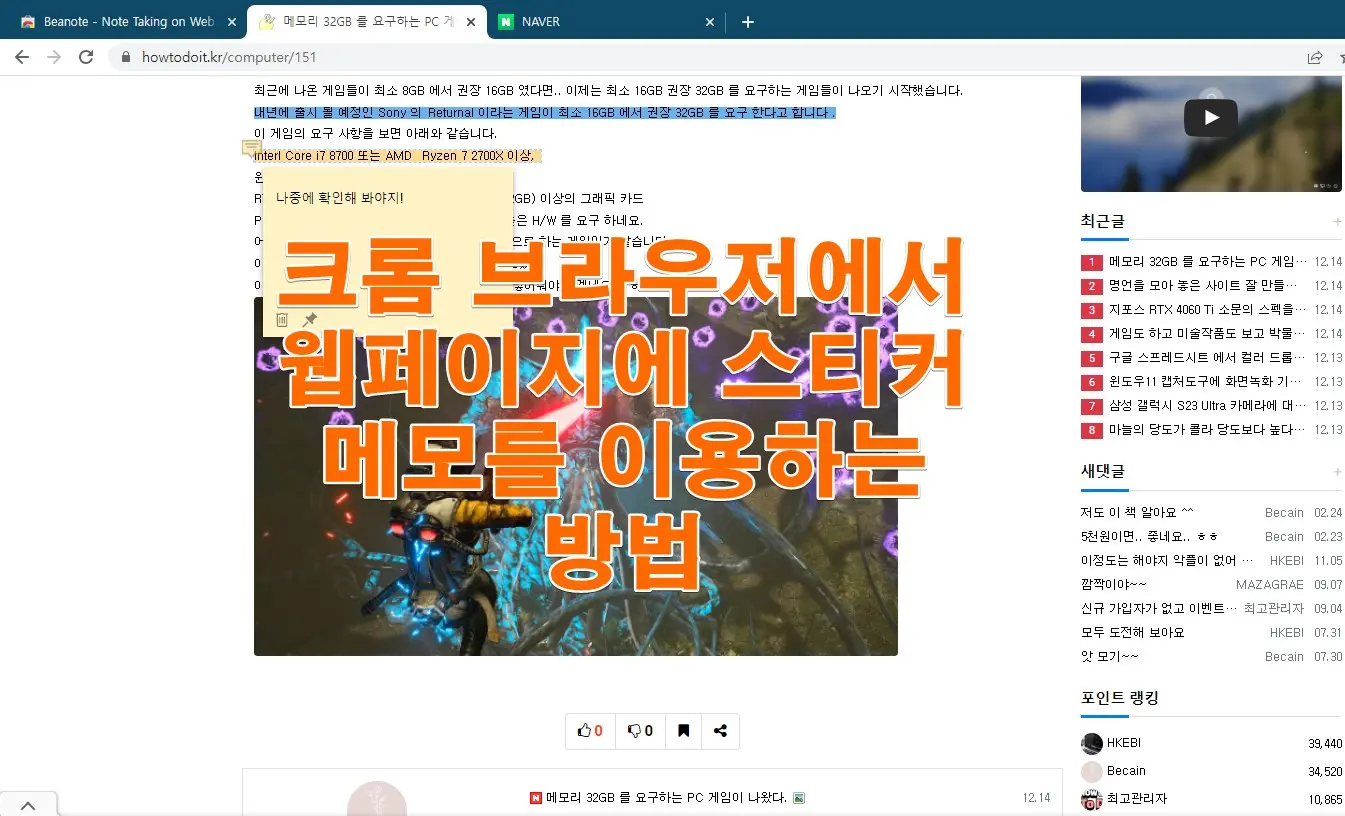Click the chevron-up control at bottom left
This screenshot has width=1345, height=816.
pos(29,803)
